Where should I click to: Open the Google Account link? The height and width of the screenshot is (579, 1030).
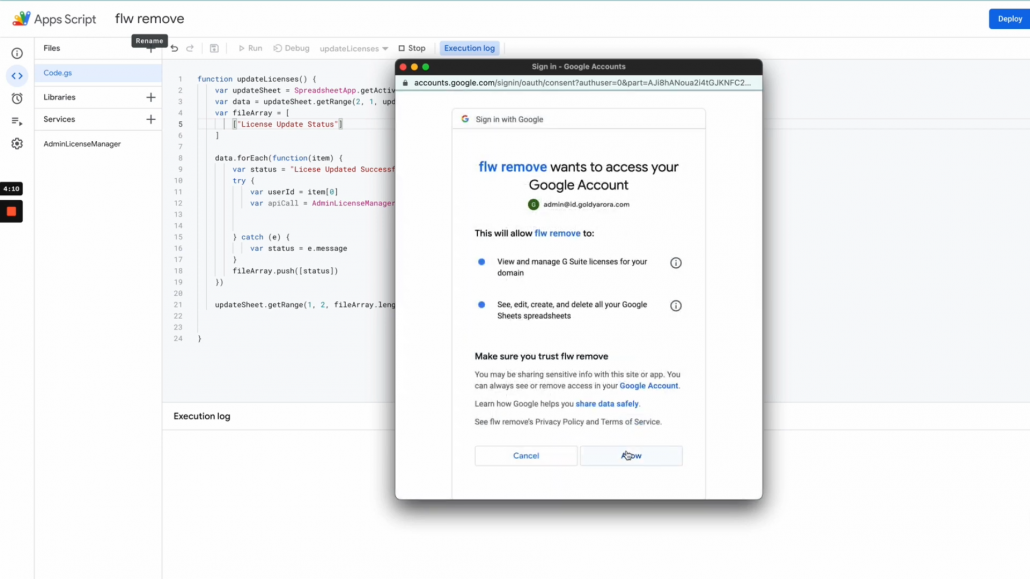point(648,386)
